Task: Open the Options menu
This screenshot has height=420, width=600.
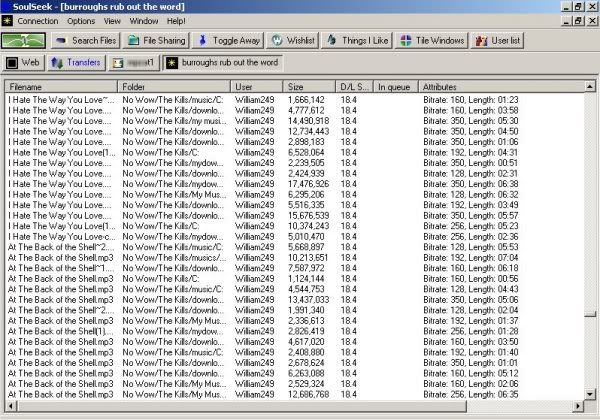Action: click(81, 20)
